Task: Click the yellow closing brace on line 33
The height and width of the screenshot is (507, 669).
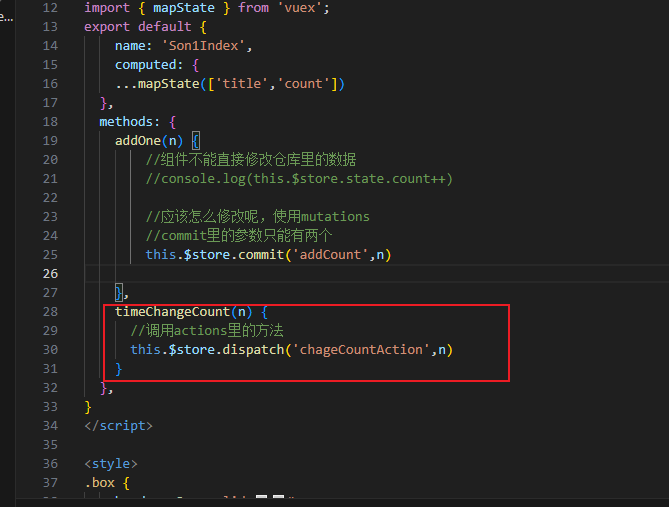Action: [88, 407]
